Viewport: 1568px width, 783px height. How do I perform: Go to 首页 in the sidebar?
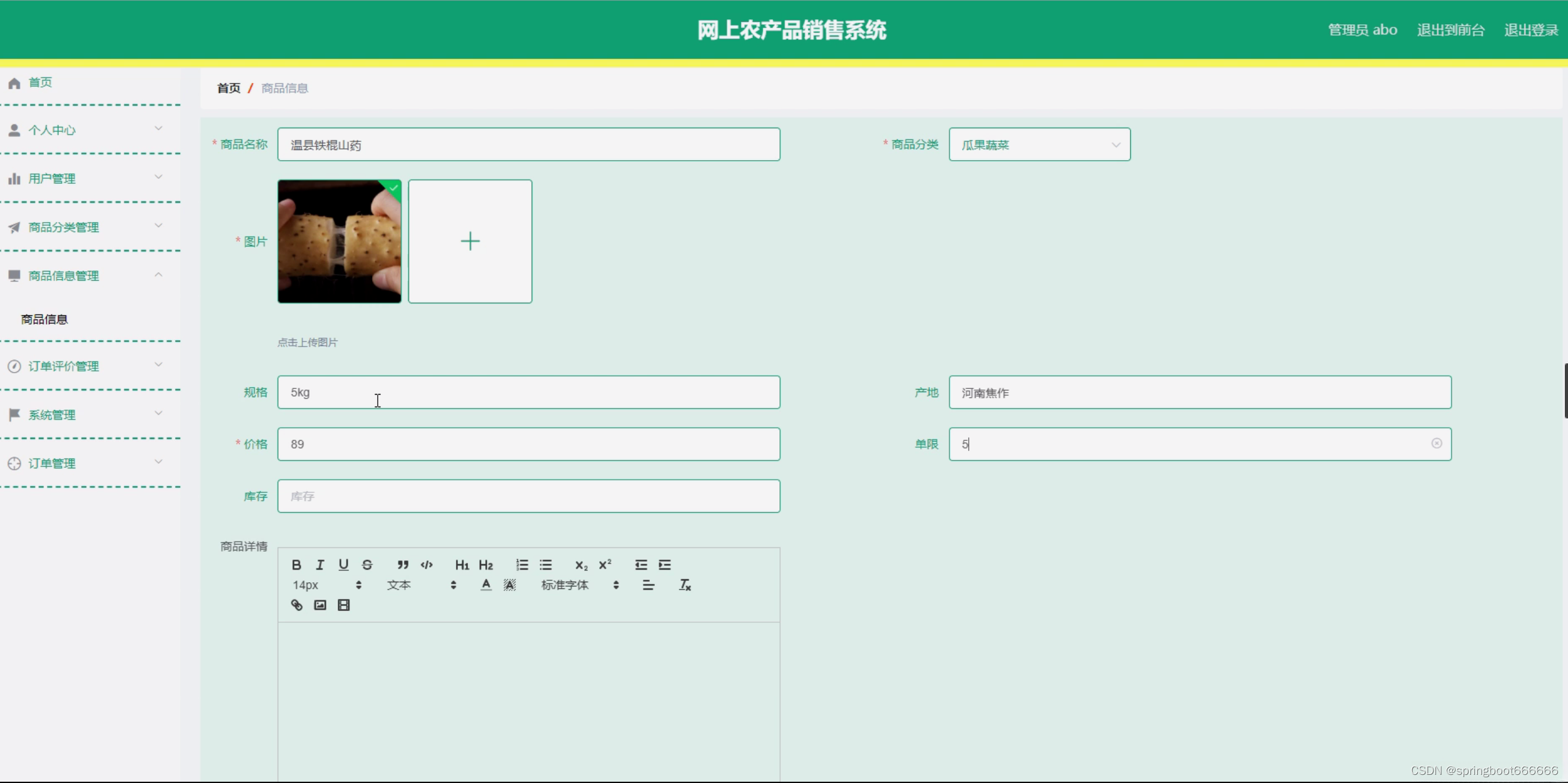pyautogui.click(x=40, y=83)
